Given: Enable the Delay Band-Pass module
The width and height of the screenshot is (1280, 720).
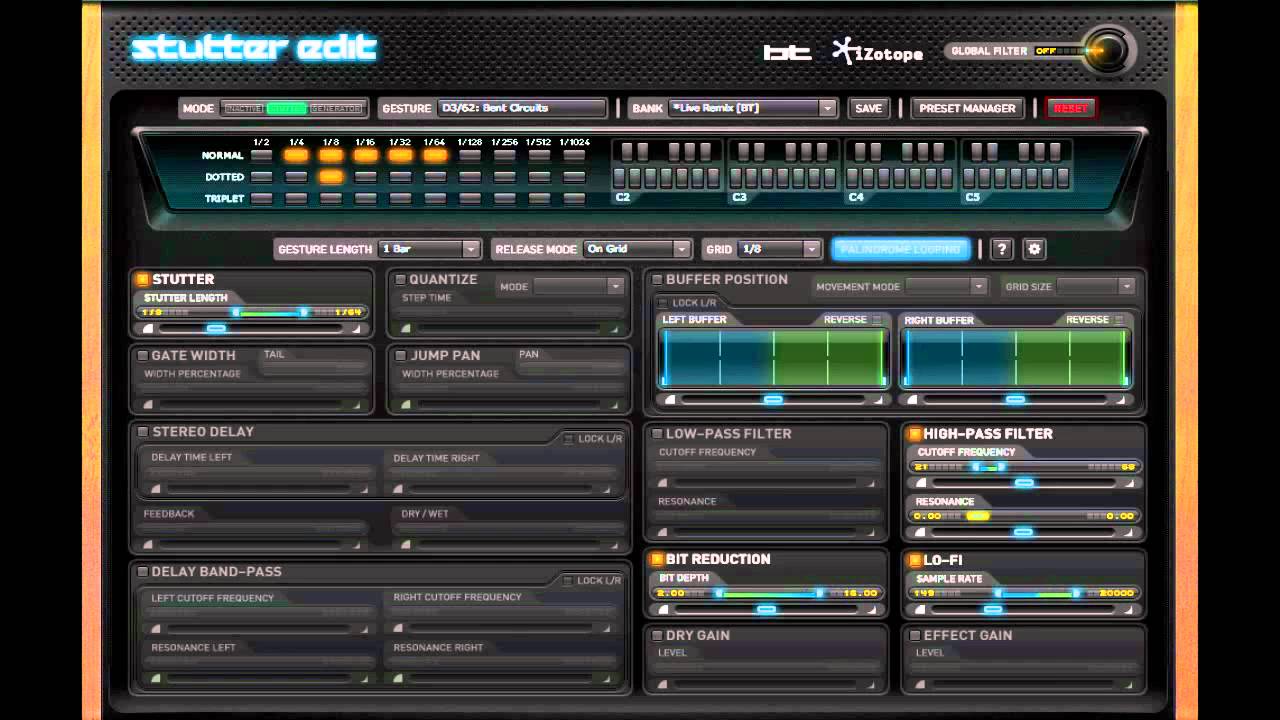Looking at the screenshot, I should (x=143, y=572).
